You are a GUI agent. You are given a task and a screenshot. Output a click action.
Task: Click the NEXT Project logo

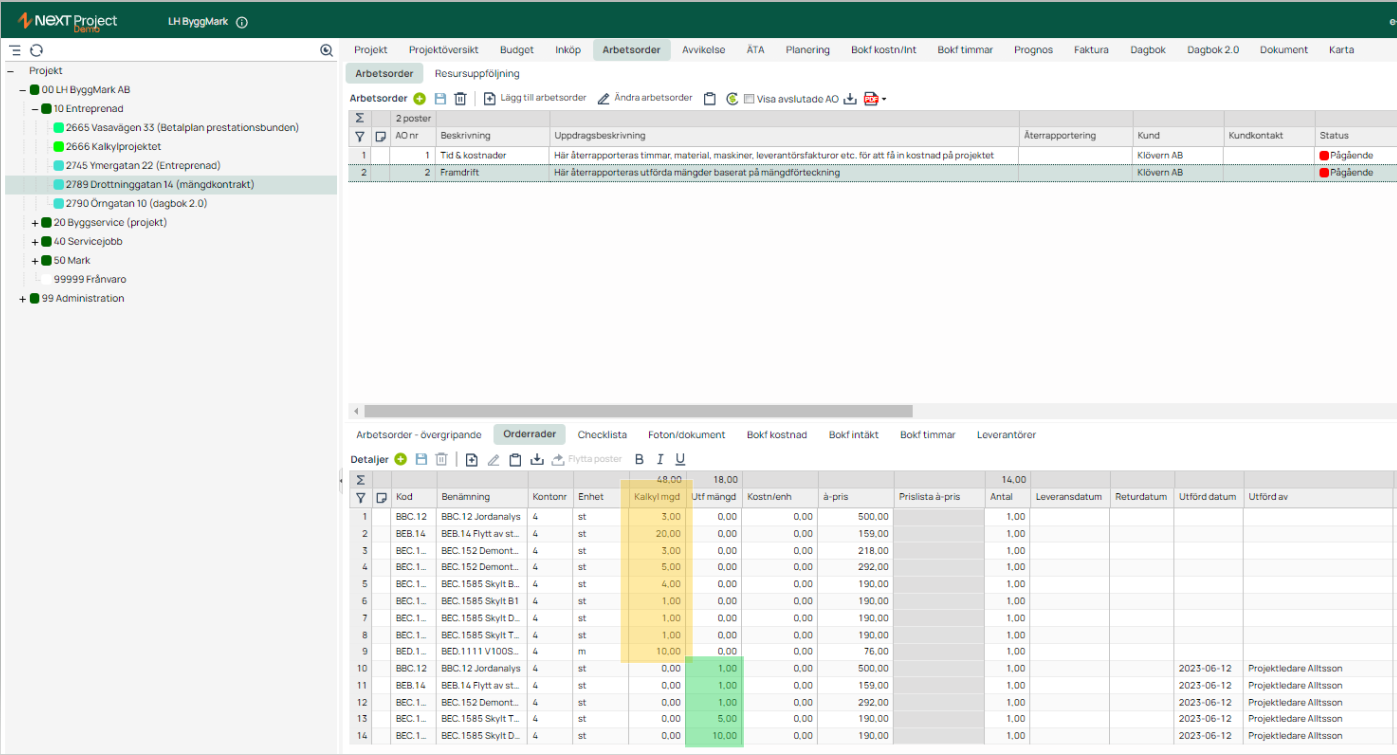68,22
